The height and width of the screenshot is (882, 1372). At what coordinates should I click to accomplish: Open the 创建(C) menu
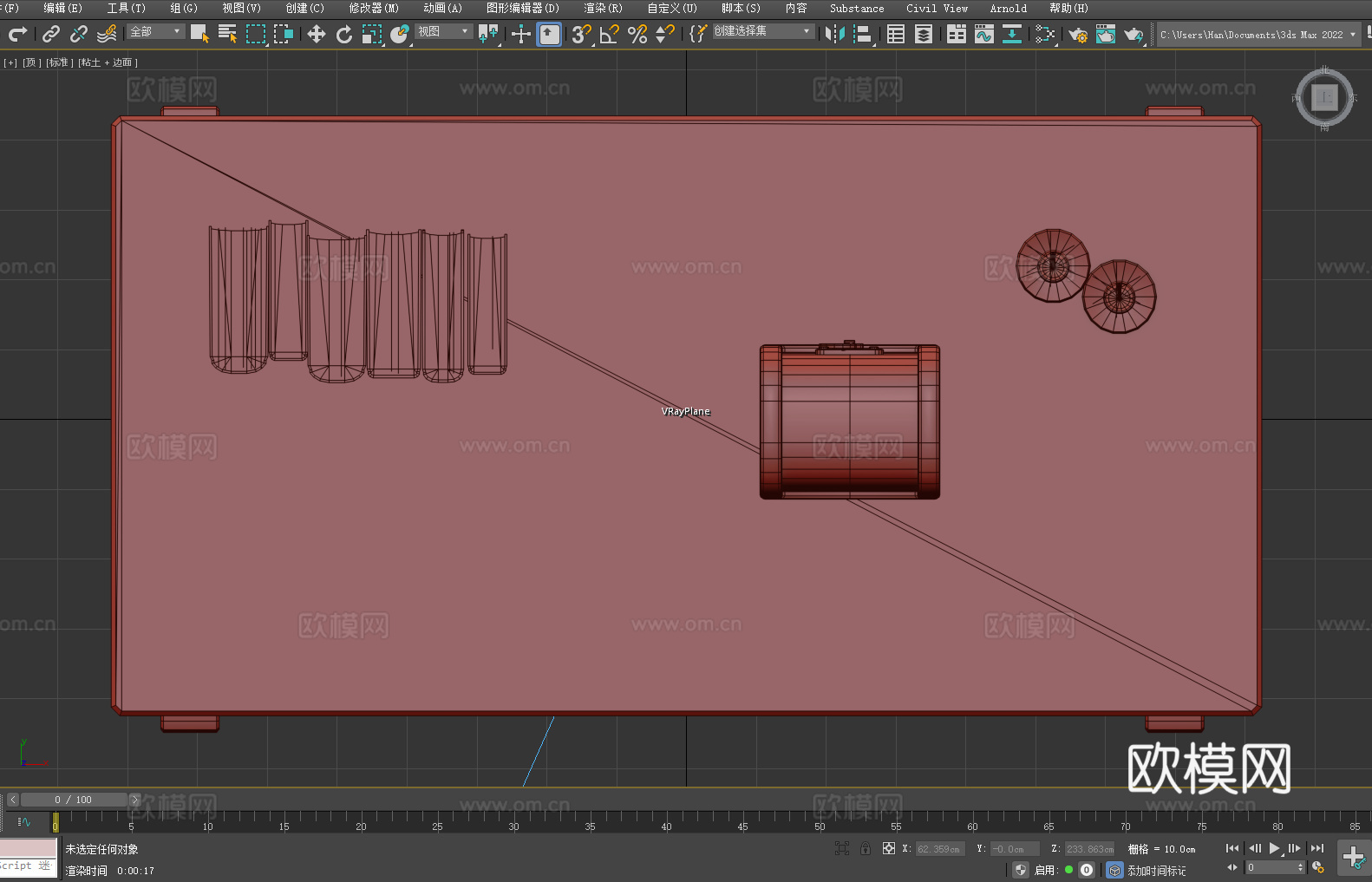pos(304,8)
